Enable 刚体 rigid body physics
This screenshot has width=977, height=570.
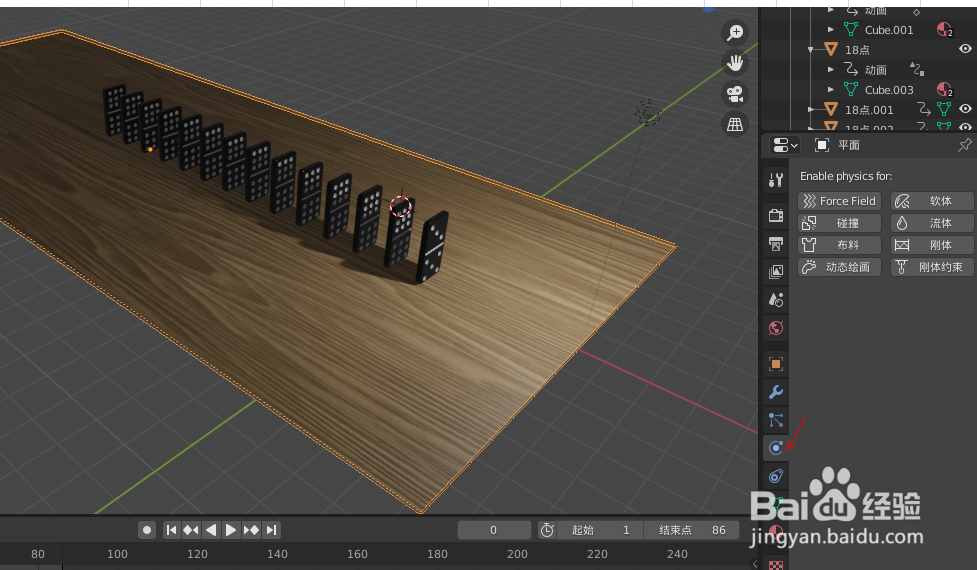pyautogui.click(x=932, y=245)
